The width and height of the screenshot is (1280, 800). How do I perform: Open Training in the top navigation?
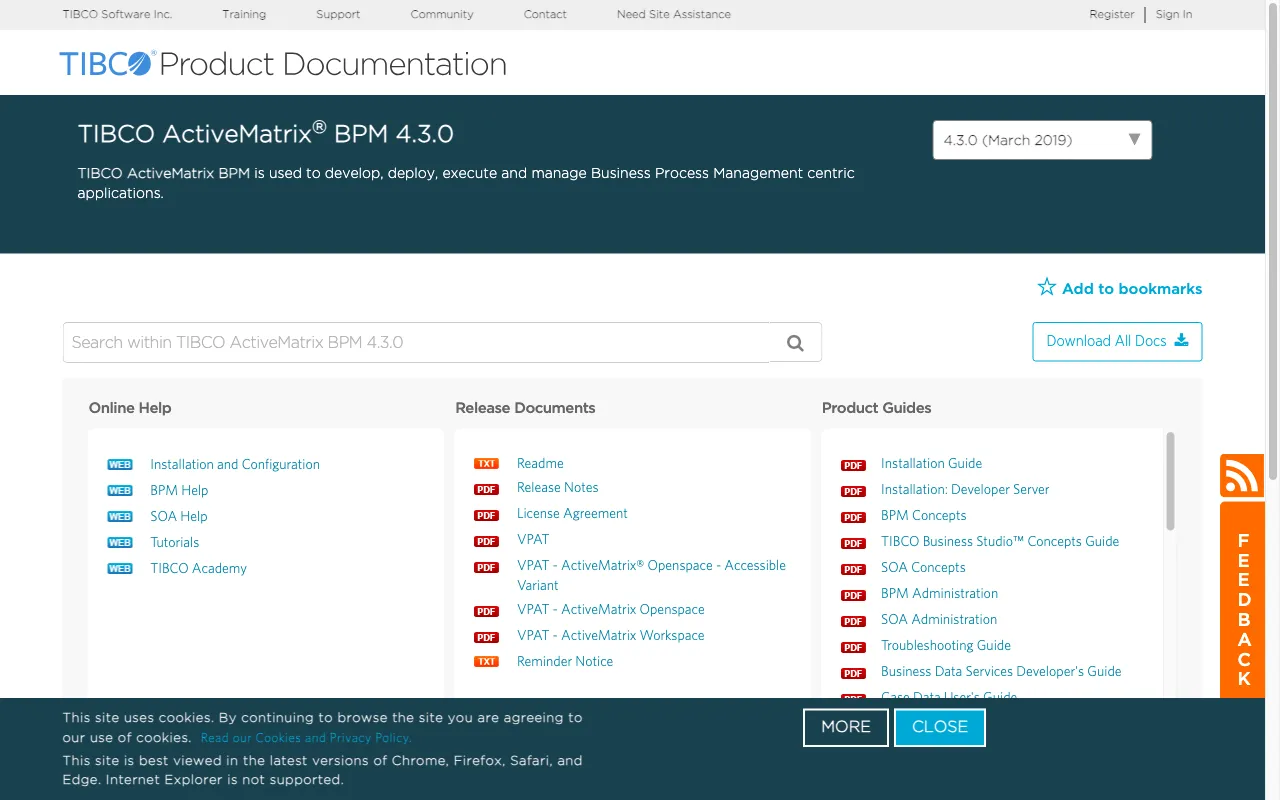point(244,14)
